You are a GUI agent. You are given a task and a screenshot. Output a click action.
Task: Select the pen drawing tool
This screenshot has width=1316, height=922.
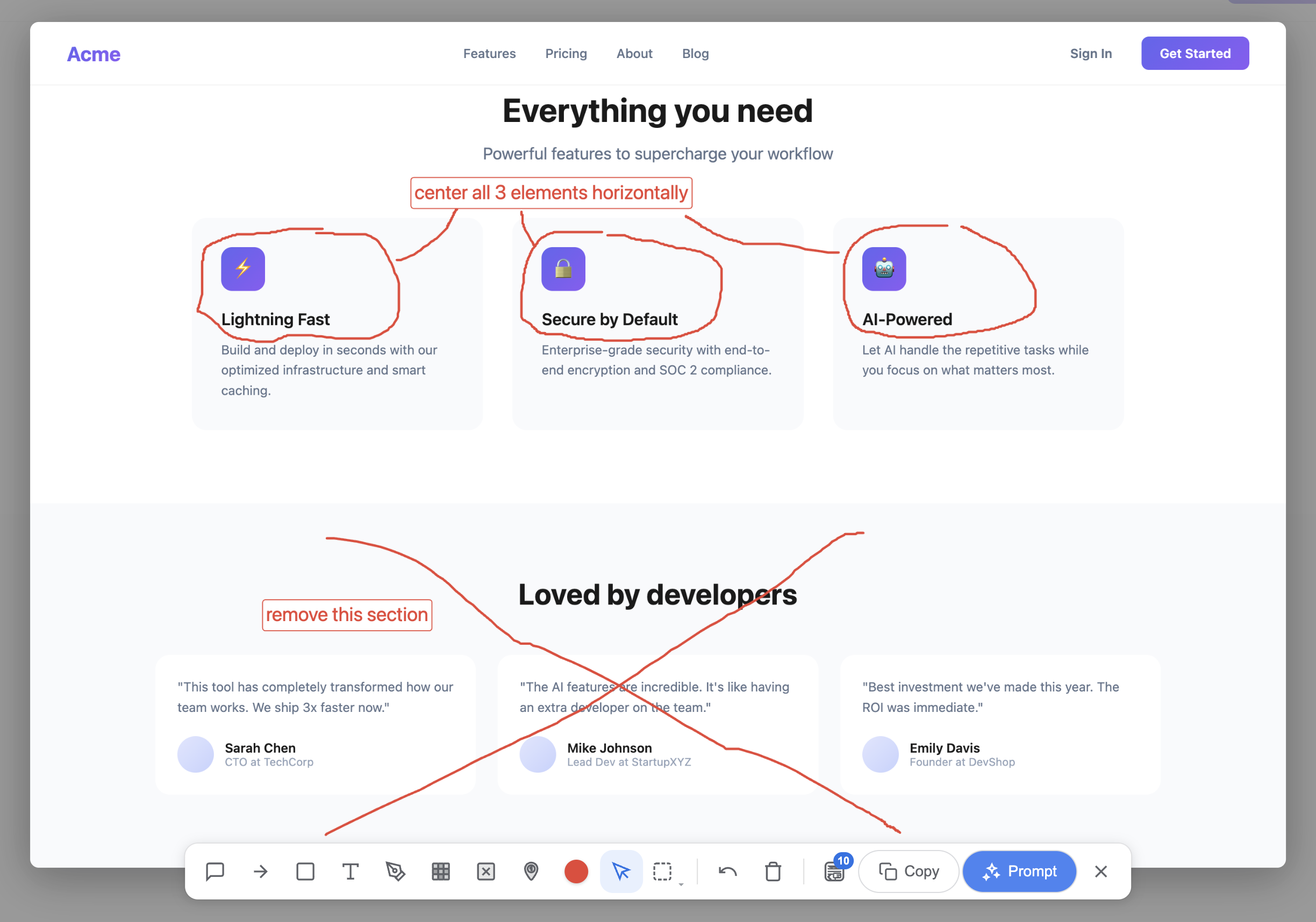coord(396,871)
